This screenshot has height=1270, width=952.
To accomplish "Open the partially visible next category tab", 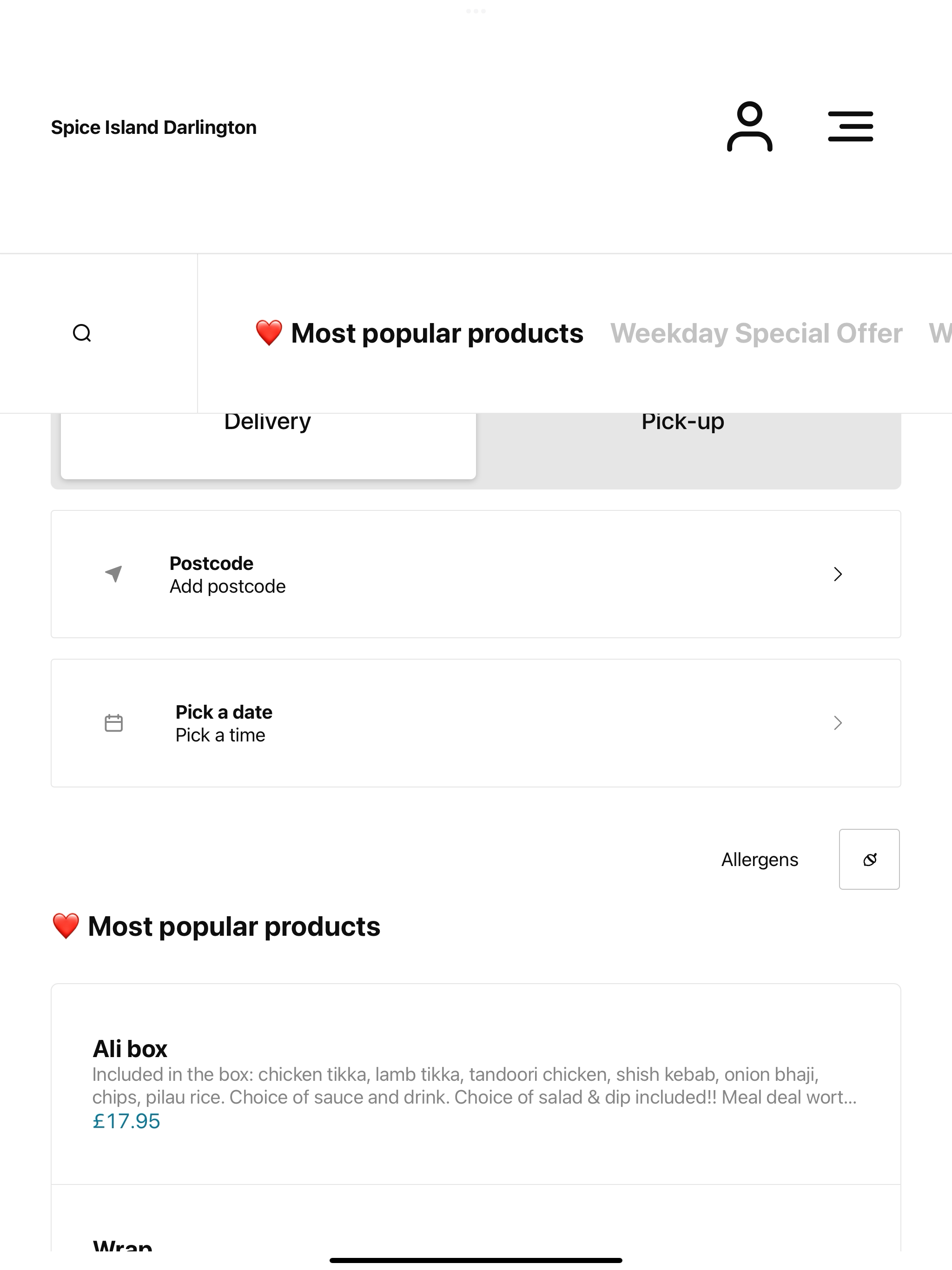I will (x=940, y=333).
